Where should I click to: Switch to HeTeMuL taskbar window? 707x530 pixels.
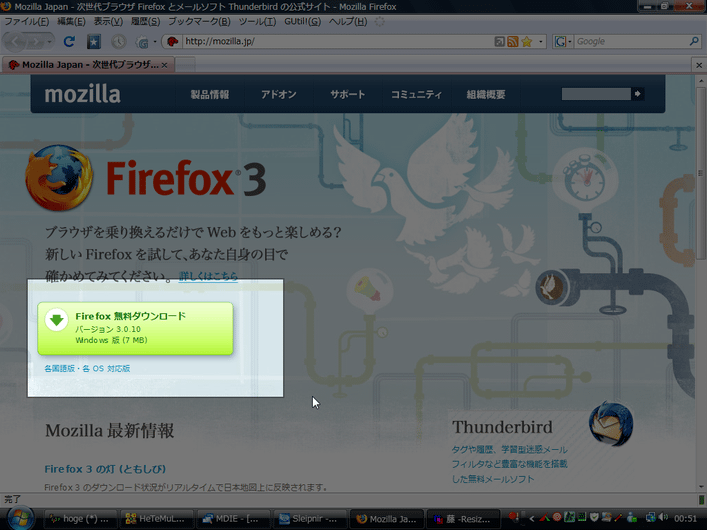click(156, 519)
